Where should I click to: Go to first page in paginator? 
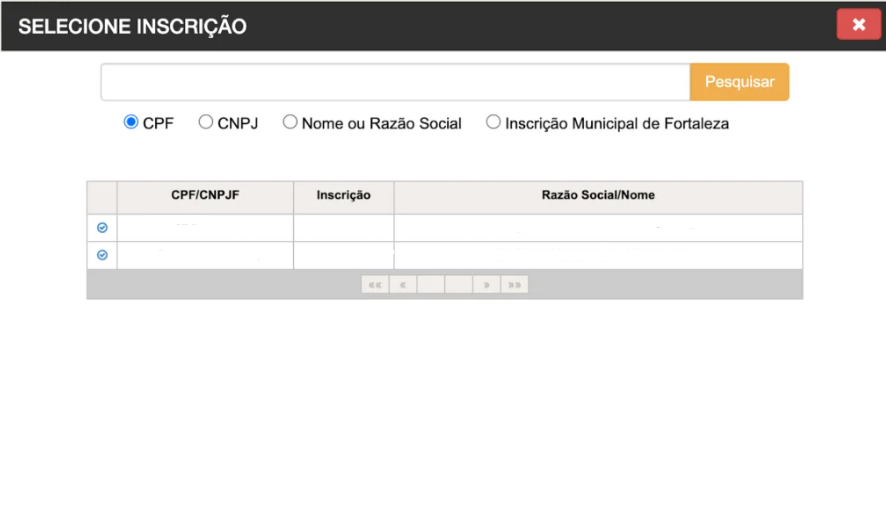[375, 285]
